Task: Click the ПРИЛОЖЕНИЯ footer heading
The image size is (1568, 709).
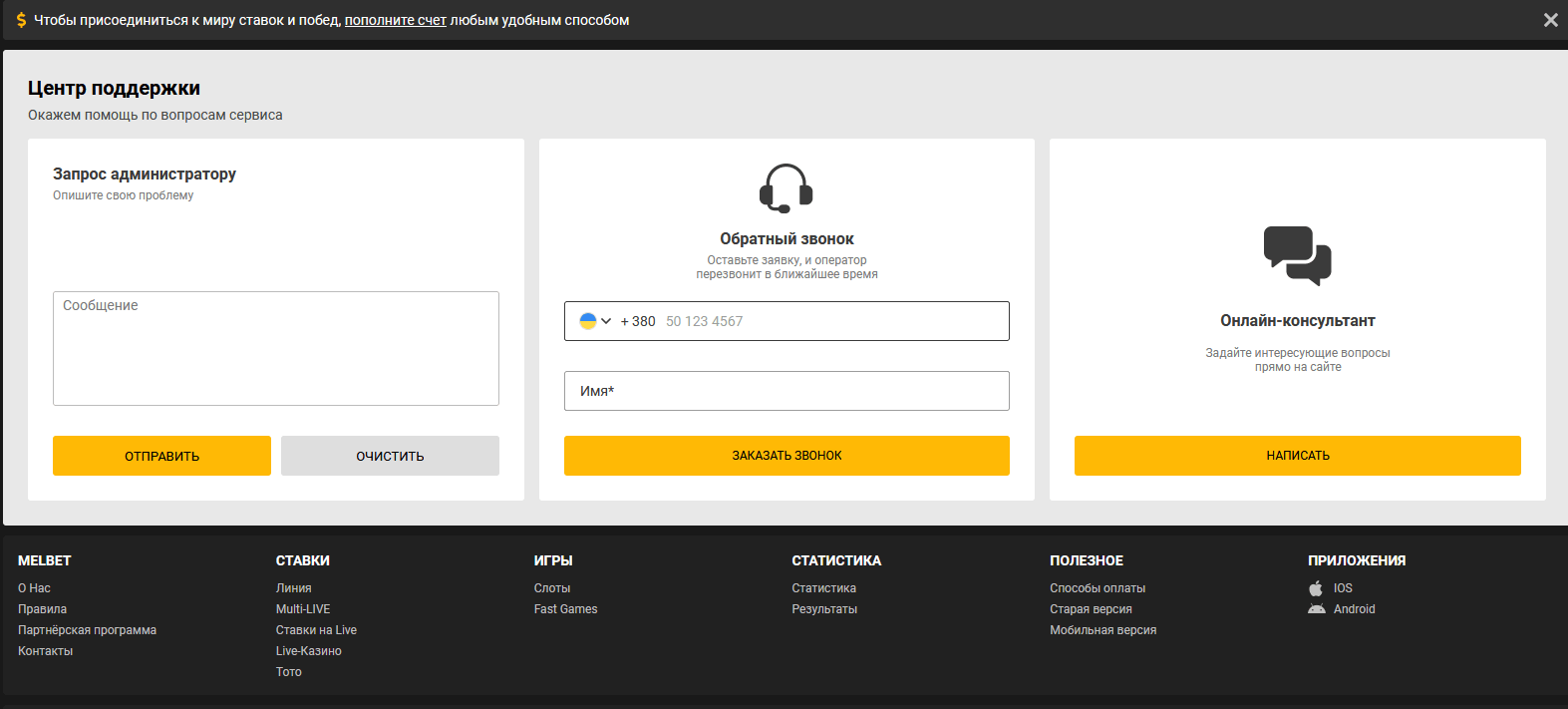Action: 1357,560
